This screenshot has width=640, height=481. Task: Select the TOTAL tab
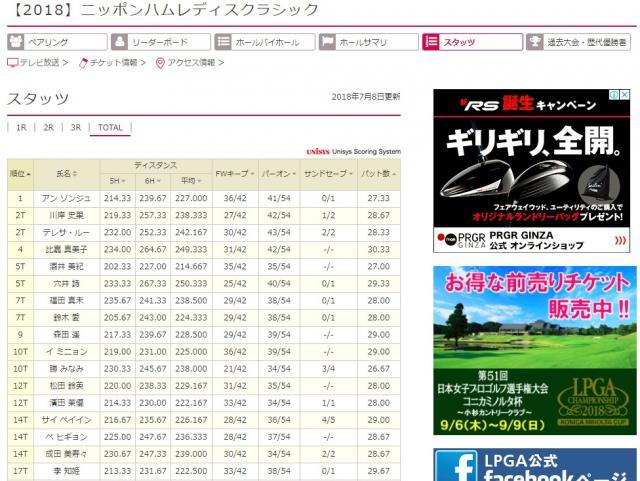point(110,127)
